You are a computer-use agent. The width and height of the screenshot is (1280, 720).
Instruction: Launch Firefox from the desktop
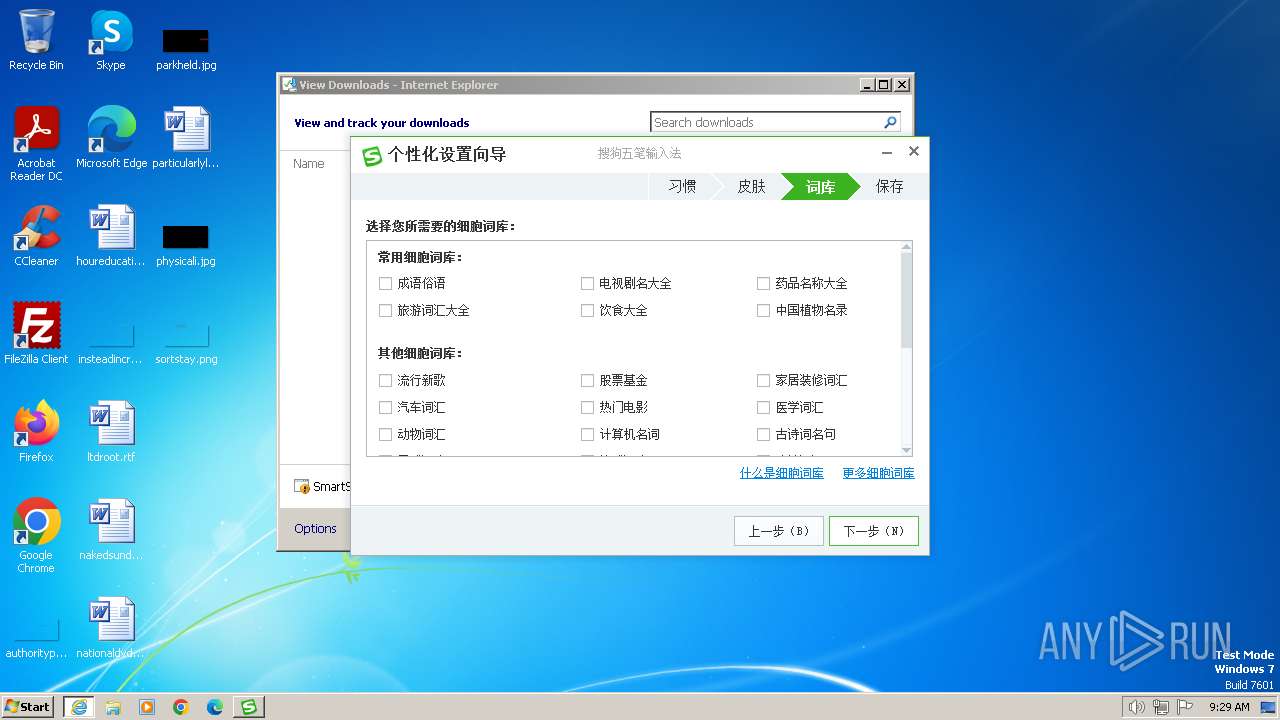36,431
